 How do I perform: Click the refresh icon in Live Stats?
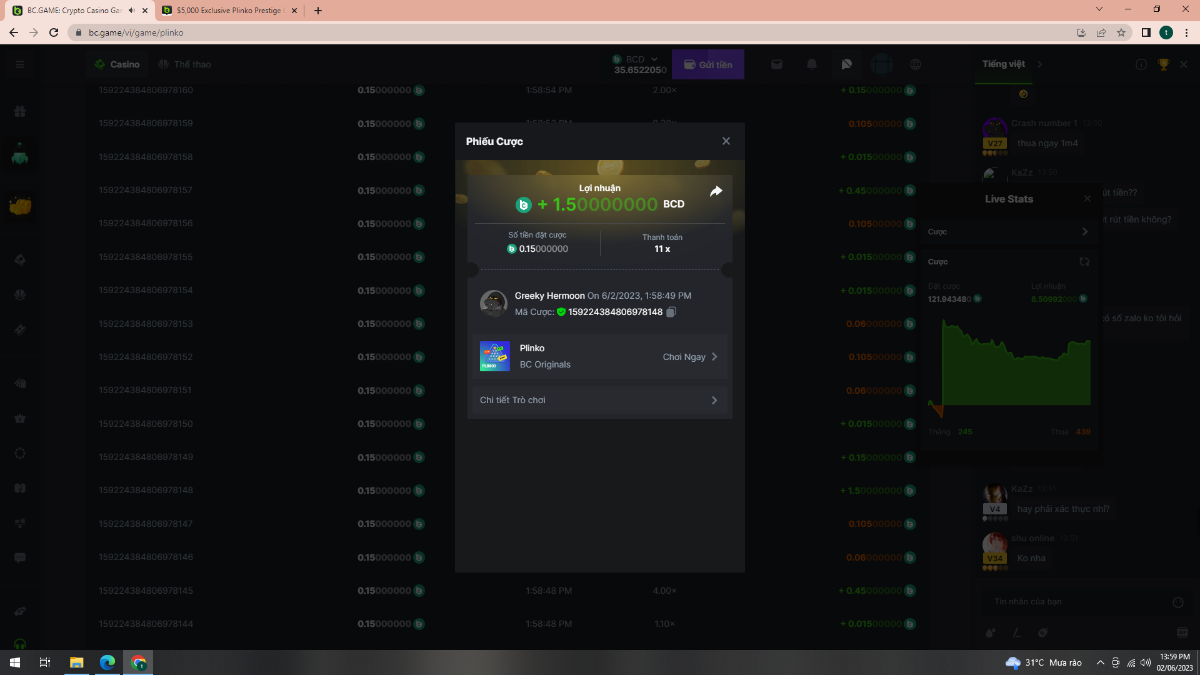(1084, 261)
